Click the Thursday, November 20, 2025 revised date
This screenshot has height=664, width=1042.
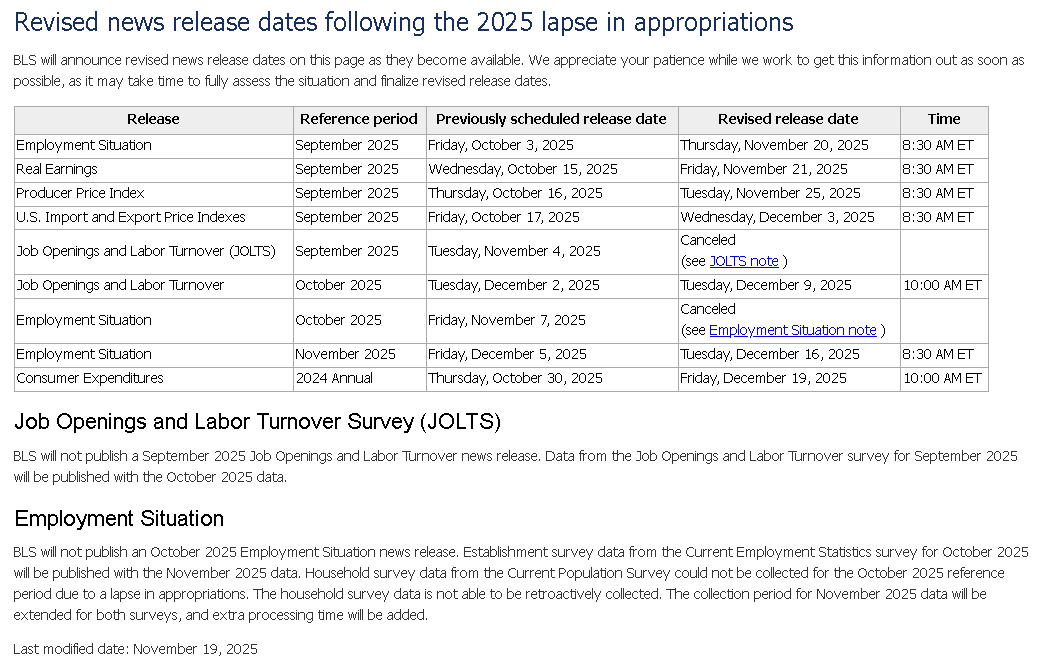[774, 145]
